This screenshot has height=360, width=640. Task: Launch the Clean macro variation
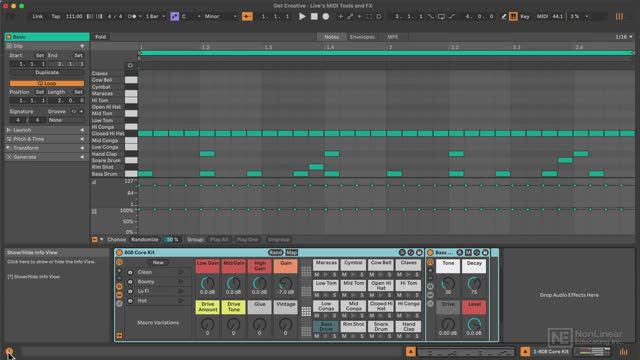pos(181,272)
